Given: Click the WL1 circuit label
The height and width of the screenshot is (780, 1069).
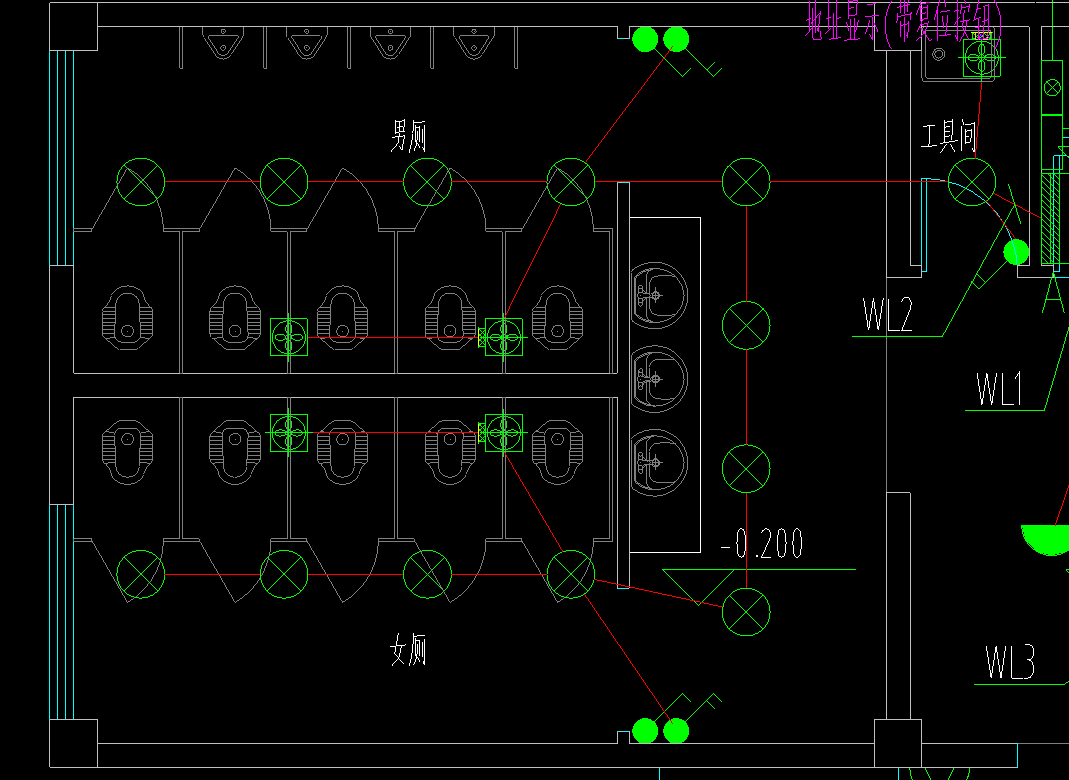Looking at the screenshot, I should pos(999,389).
